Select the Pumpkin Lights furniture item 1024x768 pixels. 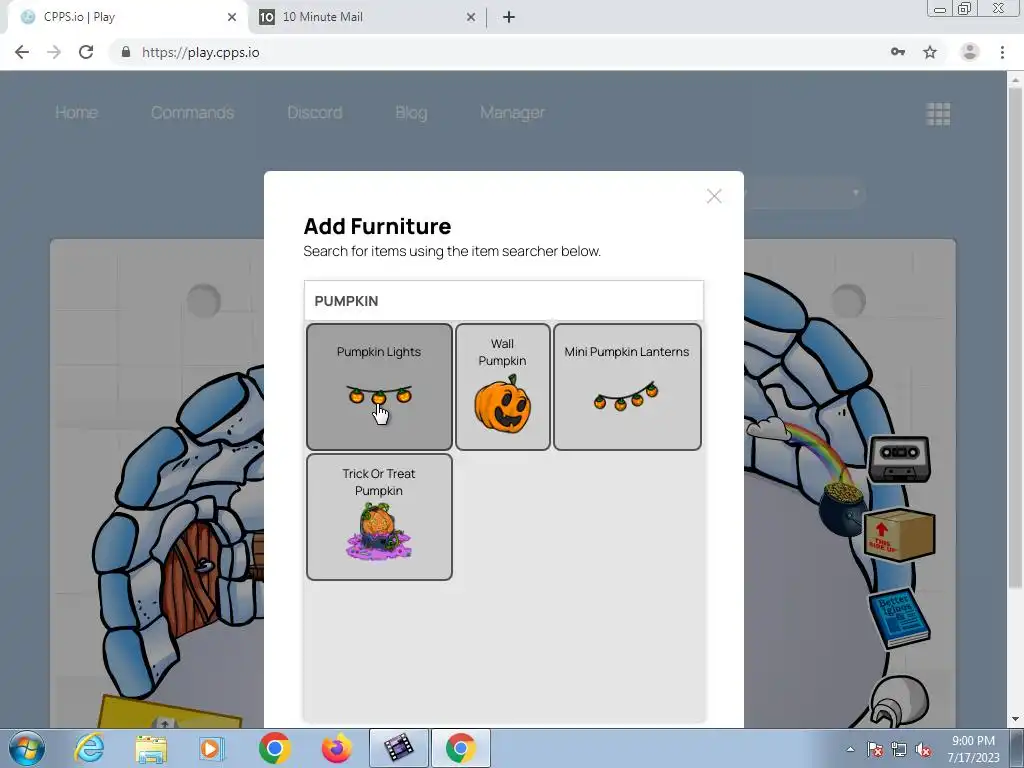pos(379,387)
